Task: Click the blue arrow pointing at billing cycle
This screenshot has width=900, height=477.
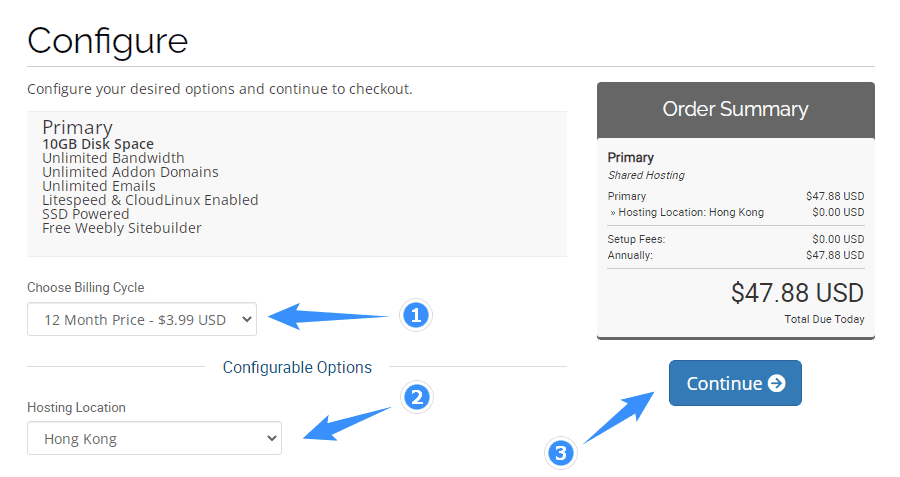Action: pos(328,316)
